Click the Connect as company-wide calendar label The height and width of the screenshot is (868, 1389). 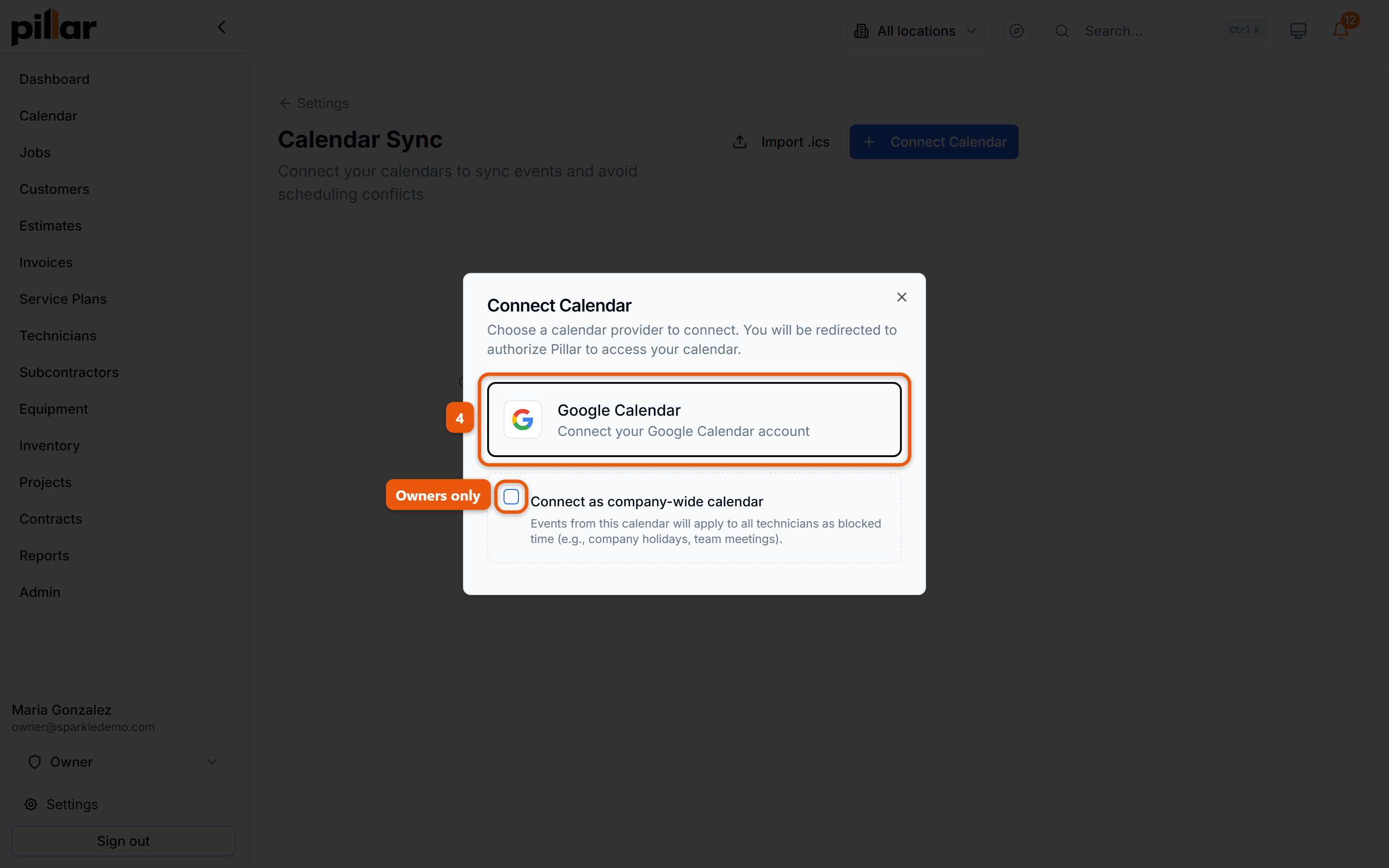[x=646, y=502]
